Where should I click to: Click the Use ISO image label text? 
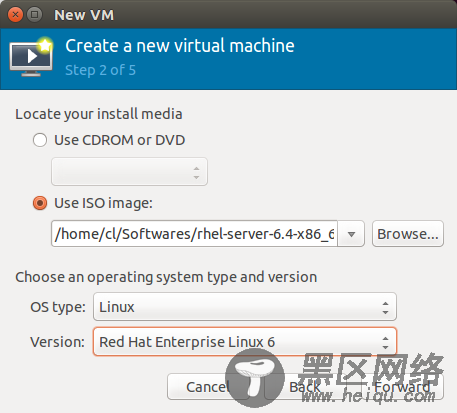click(103, 203)
